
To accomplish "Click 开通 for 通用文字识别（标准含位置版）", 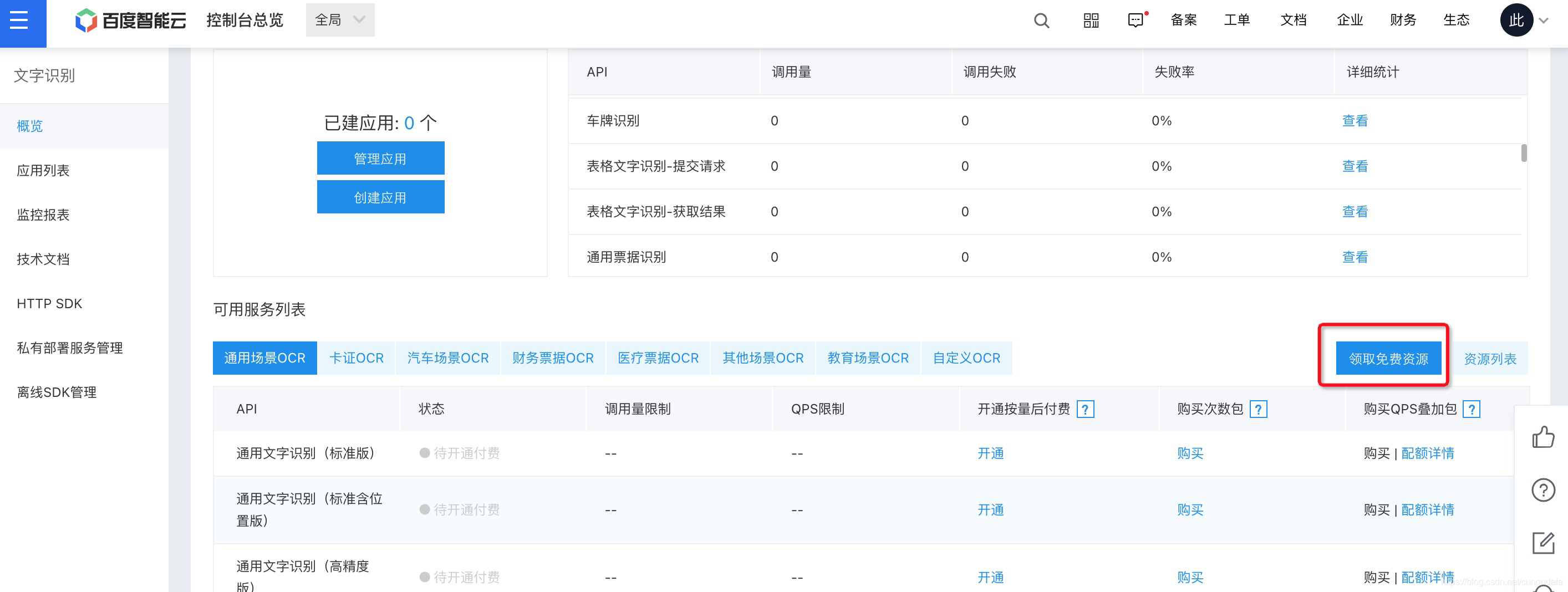I will click(990, 510).
